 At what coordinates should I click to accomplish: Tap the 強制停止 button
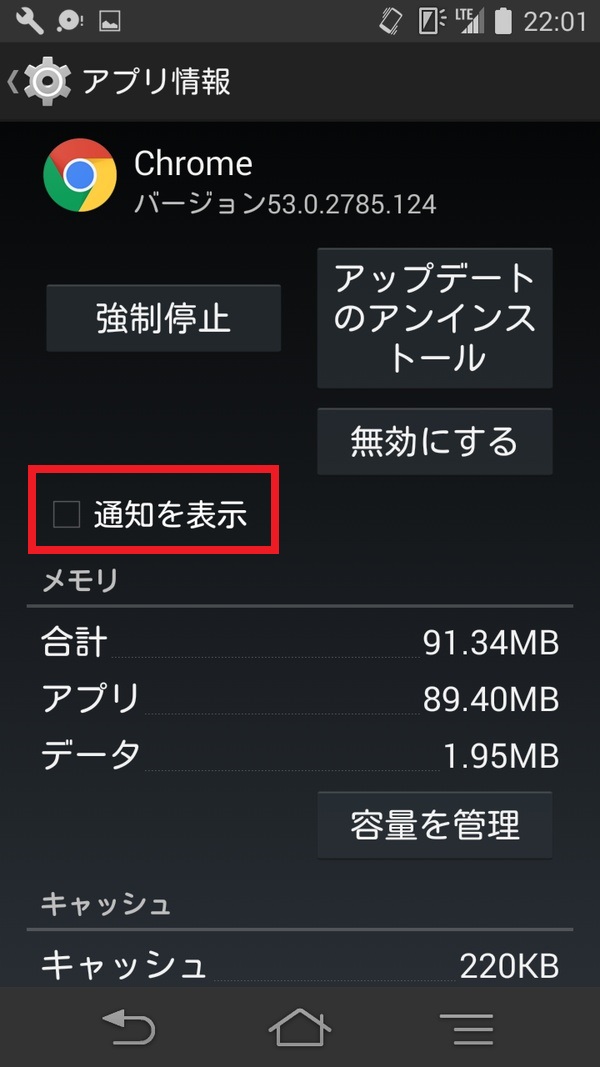tap(163, 318)
